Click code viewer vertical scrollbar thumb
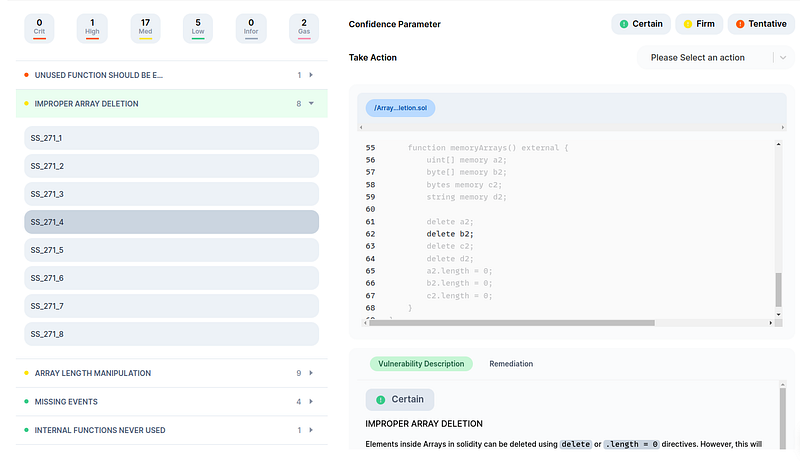 click(779, 289)
